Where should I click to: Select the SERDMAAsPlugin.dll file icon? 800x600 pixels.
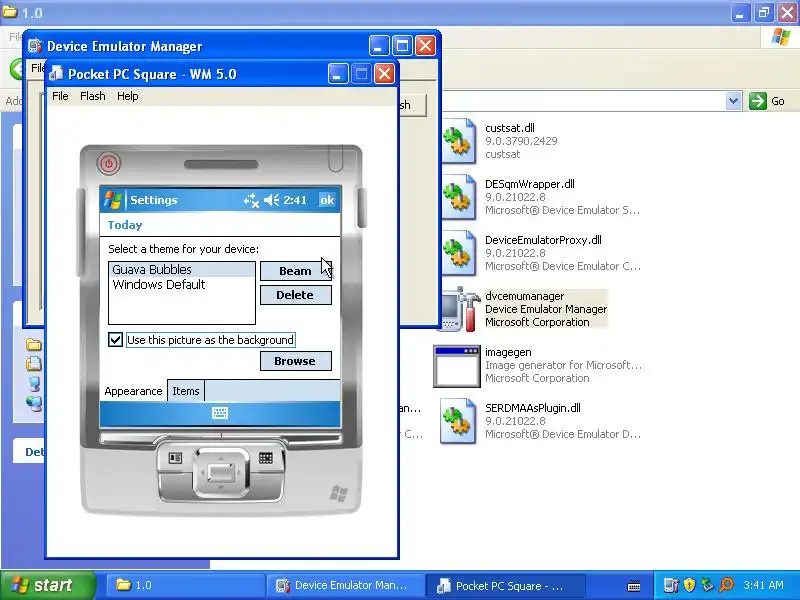coord(458,421)
